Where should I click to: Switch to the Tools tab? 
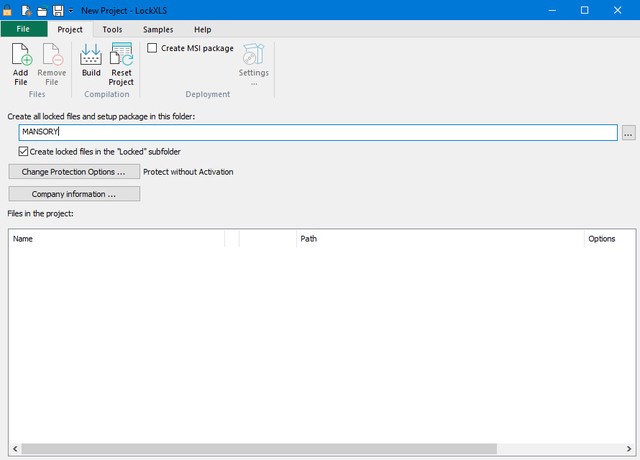click(112, 30)
